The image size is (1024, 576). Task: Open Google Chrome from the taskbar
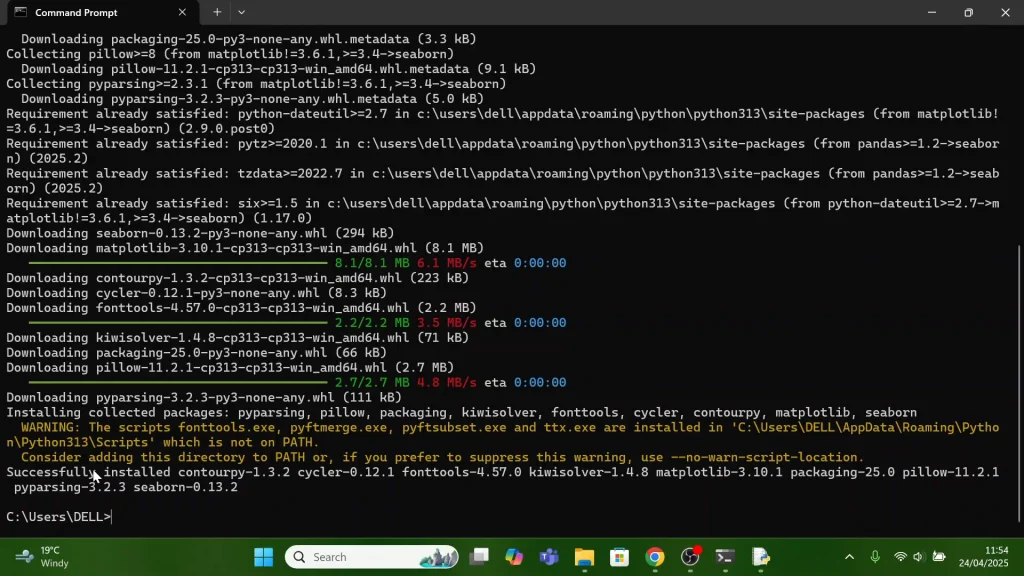pyautogui.click(x=655, y=556)
